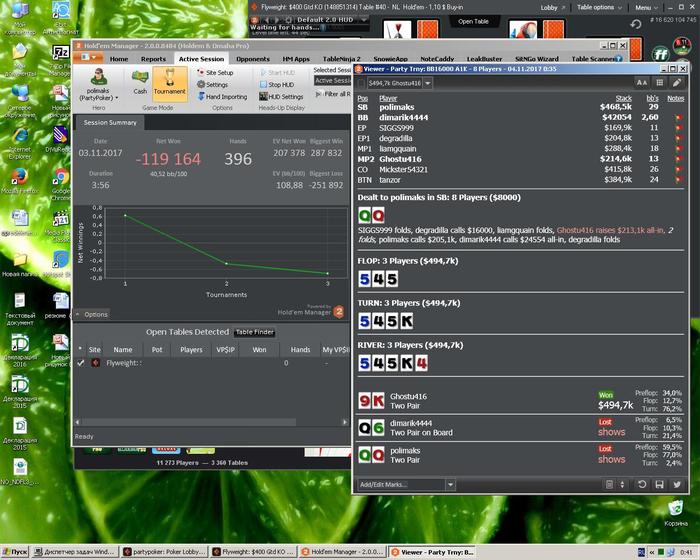Screen dimensions: 700x560
Task: Open LeakBuster ribbon tab
Action: click(x=484, y=59)
